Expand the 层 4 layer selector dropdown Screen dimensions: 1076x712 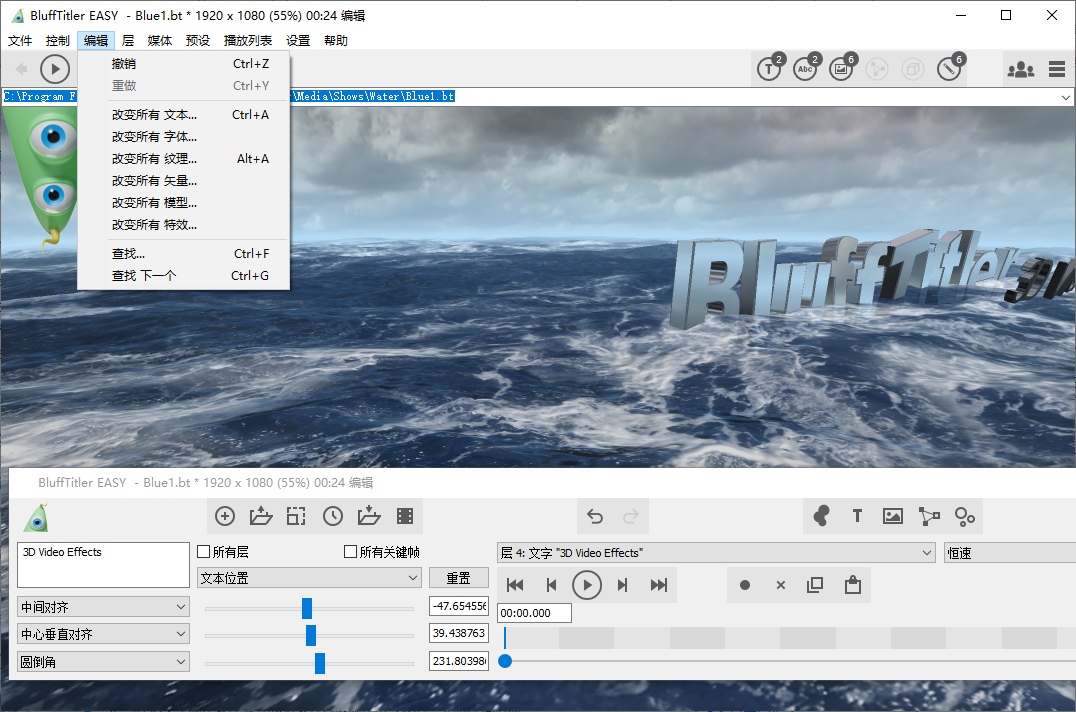(716, 553)
